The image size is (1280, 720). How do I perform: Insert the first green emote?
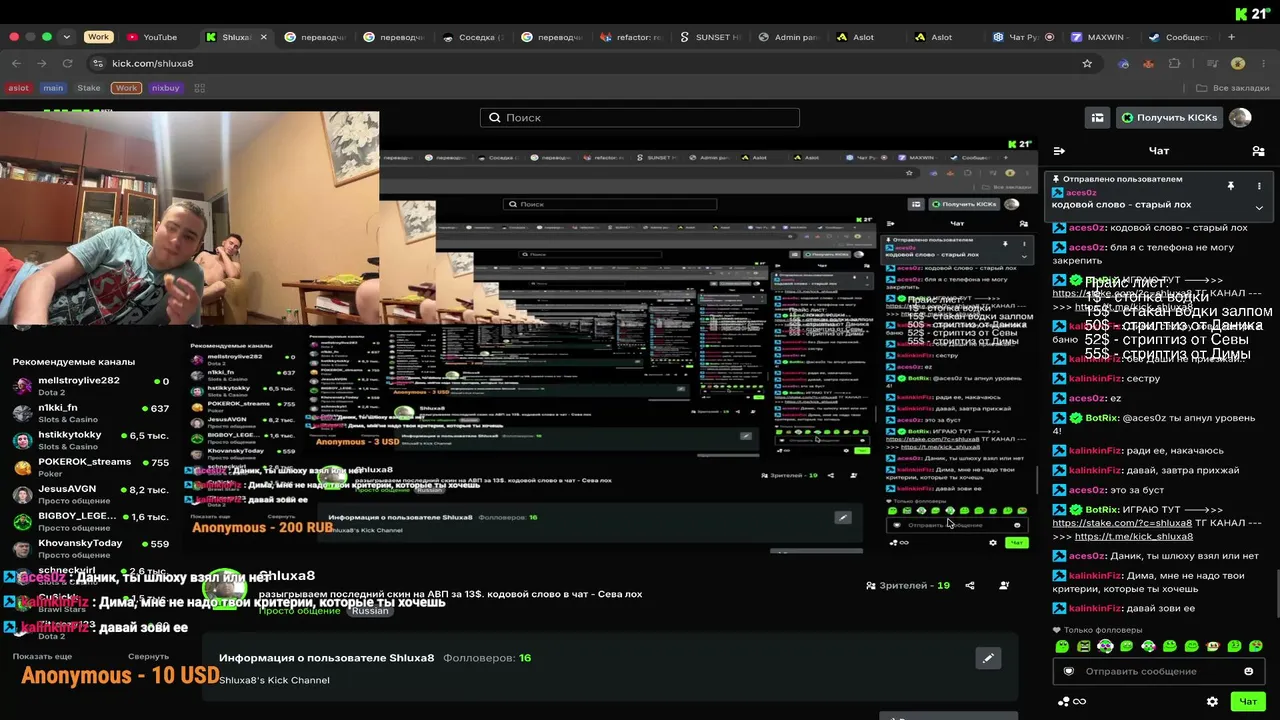click(x=1062, y=647)
